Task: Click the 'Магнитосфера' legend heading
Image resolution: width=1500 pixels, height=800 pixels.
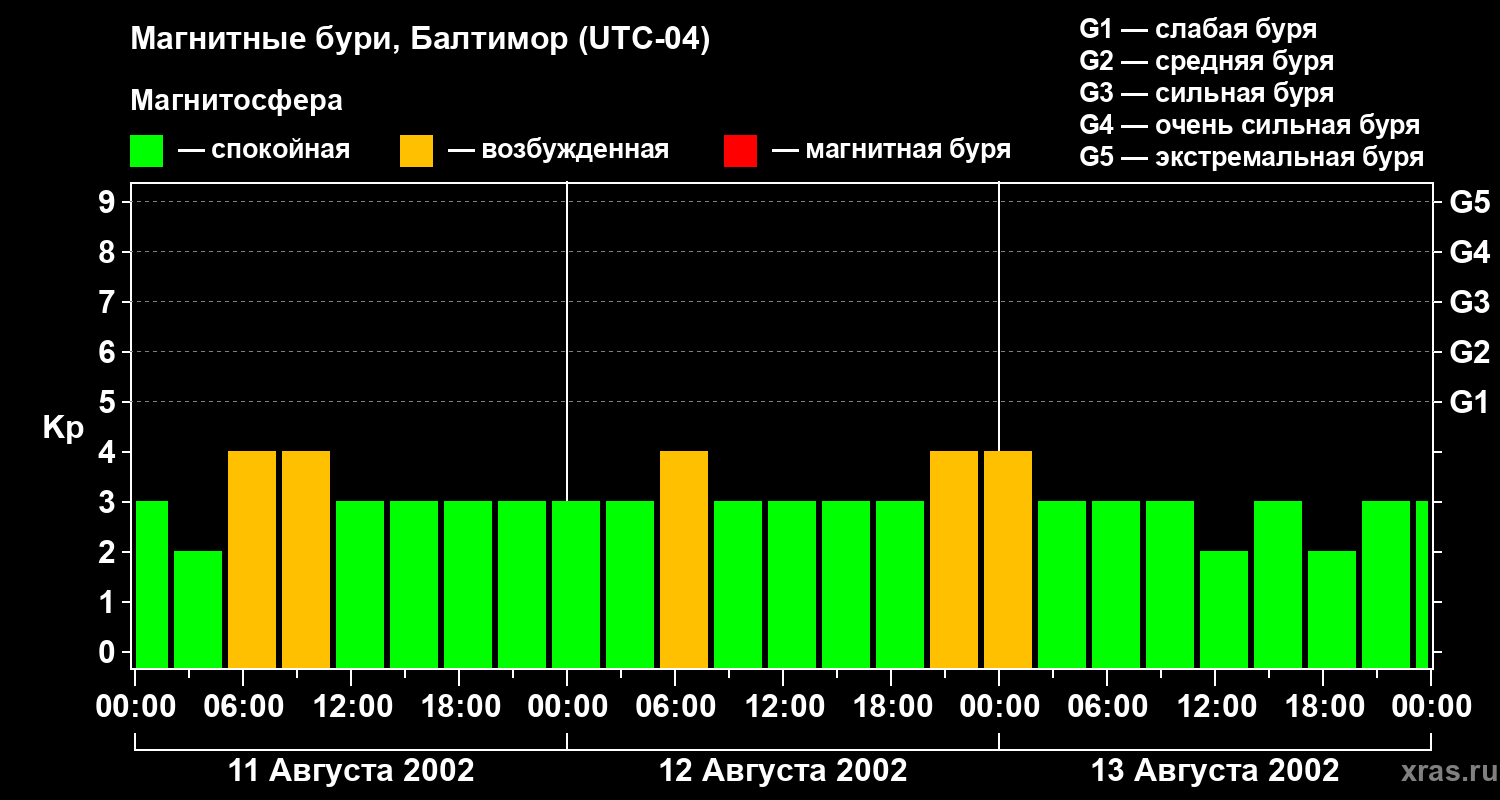Action: (x=236, y=101)
